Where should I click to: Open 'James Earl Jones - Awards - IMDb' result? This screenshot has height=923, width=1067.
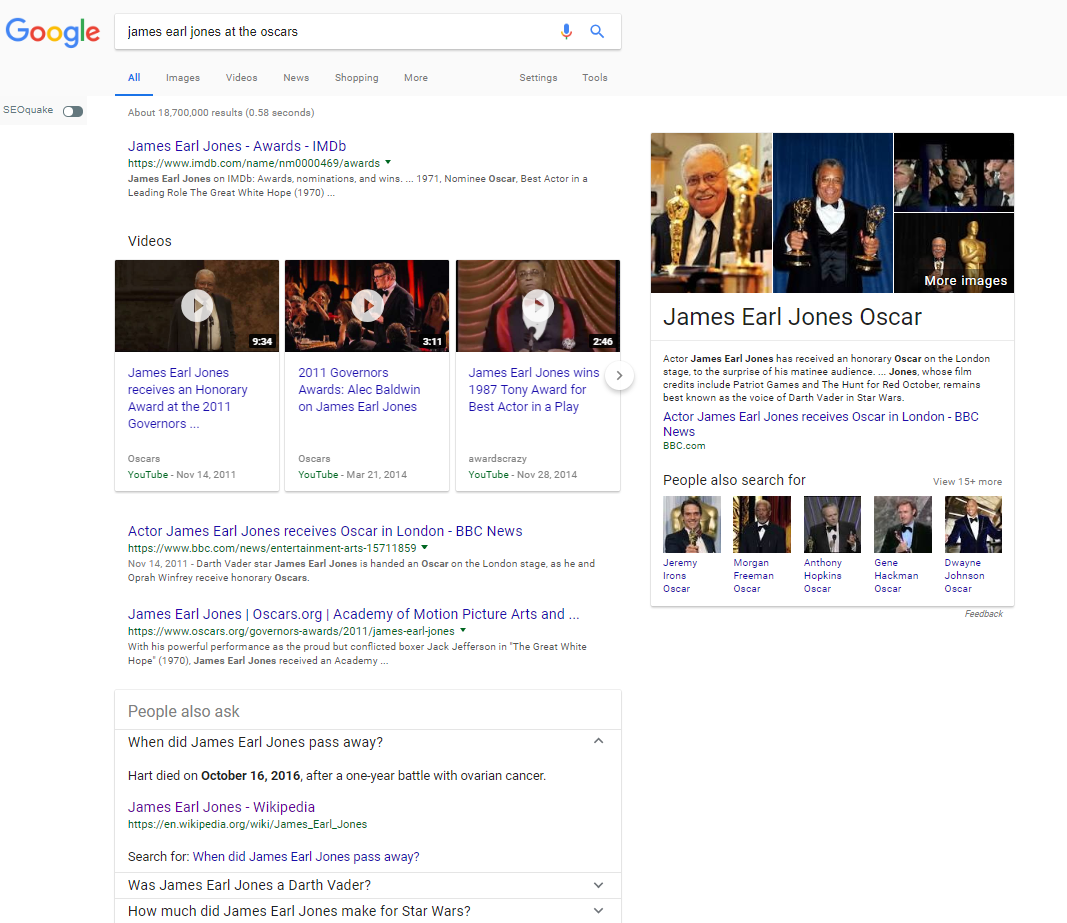(x=237, y=146)
